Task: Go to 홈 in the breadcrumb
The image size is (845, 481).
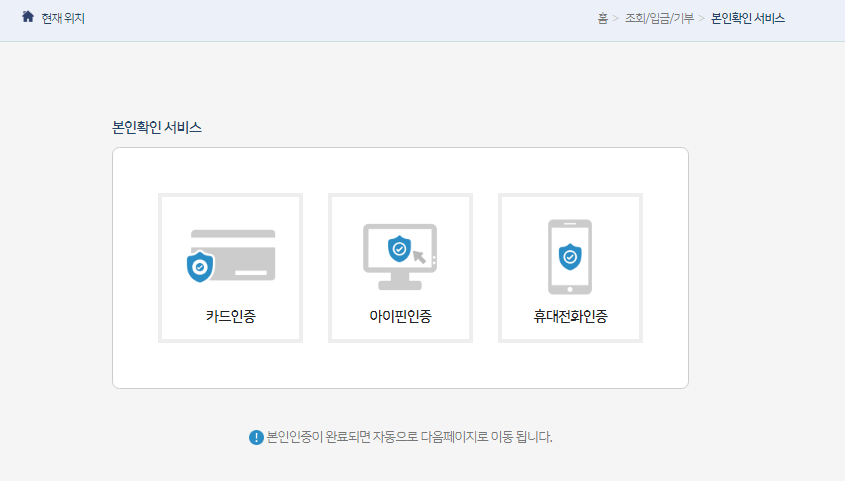Action: tap(602, 18)
